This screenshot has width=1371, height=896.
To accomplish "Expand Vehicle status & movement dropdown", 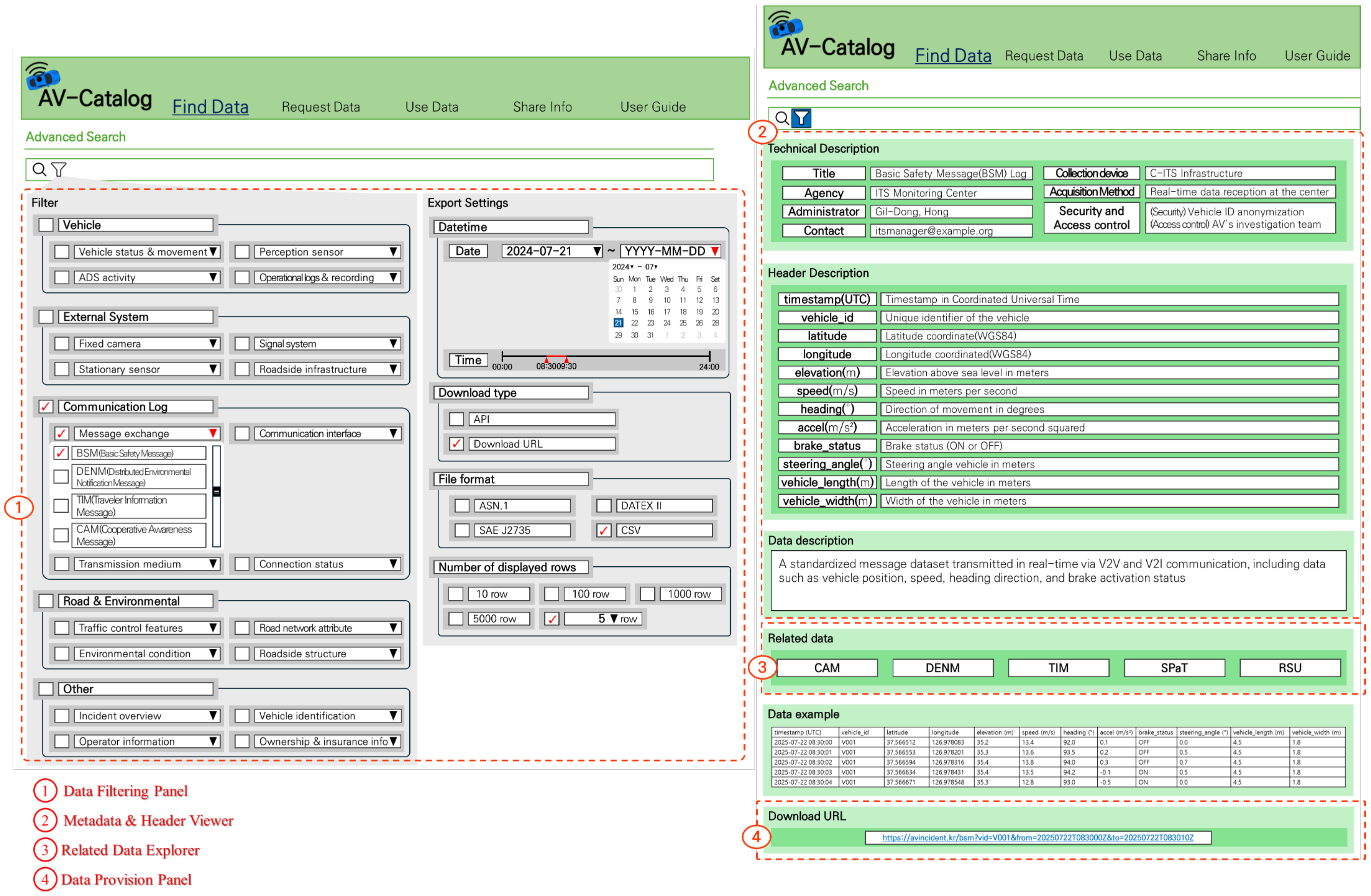I will (213, 252).
